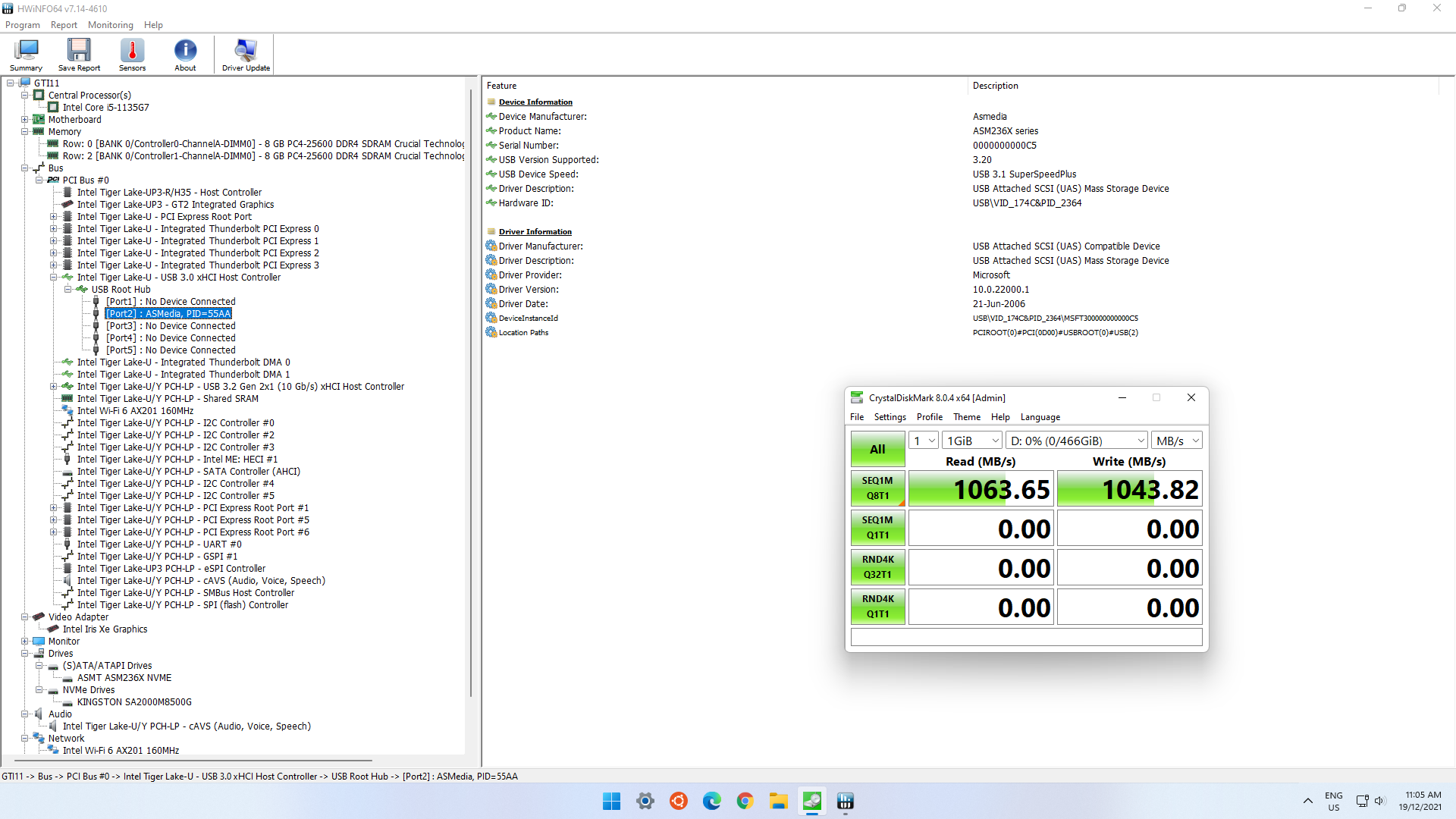Open the Ubuntu icon in taskbar
This screenshot has height=819, width=1456.
(x=679, y=801)
